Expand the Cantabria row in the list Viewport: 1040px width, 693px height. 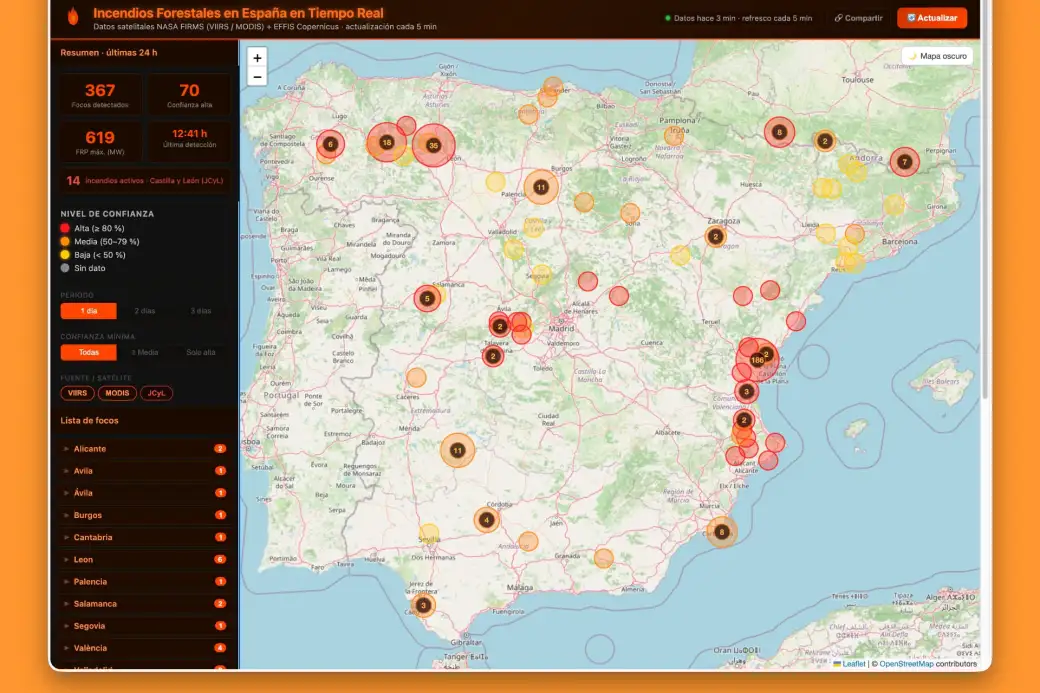click(145, 537)
